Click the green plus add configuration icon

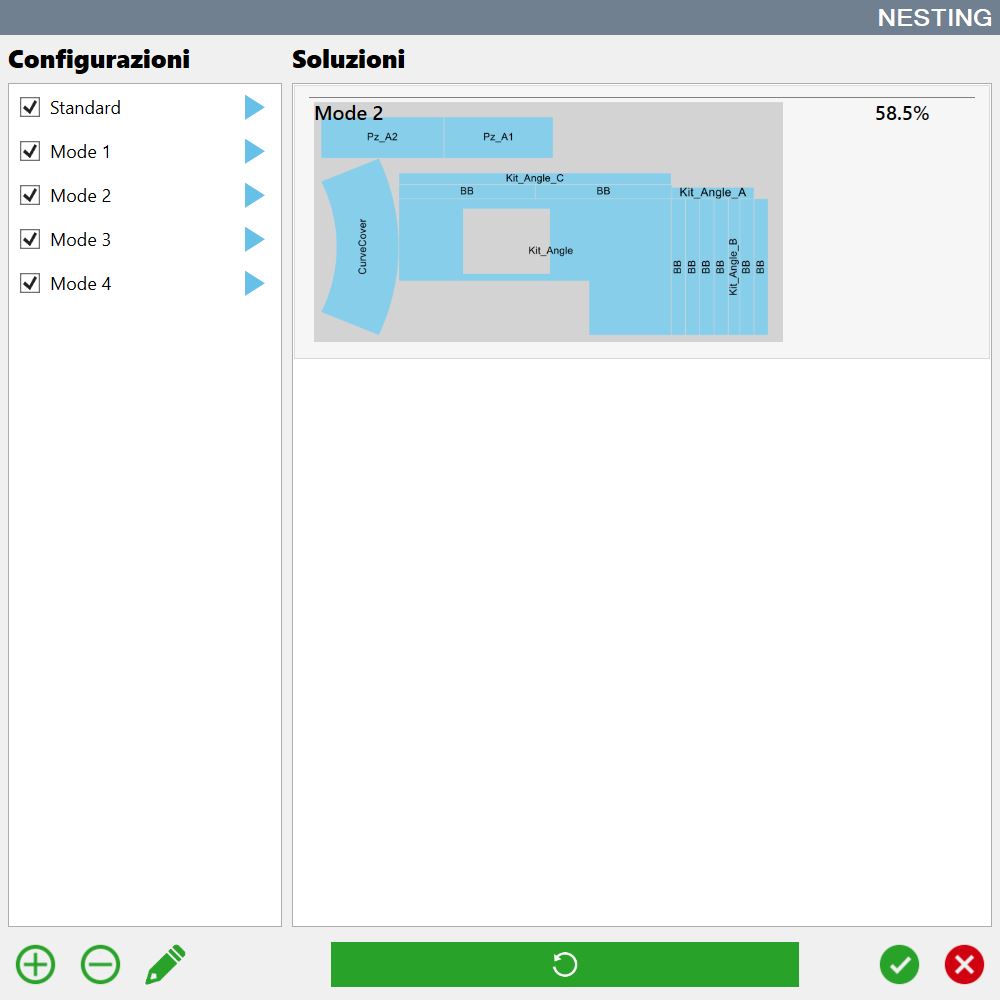(36, 964)
